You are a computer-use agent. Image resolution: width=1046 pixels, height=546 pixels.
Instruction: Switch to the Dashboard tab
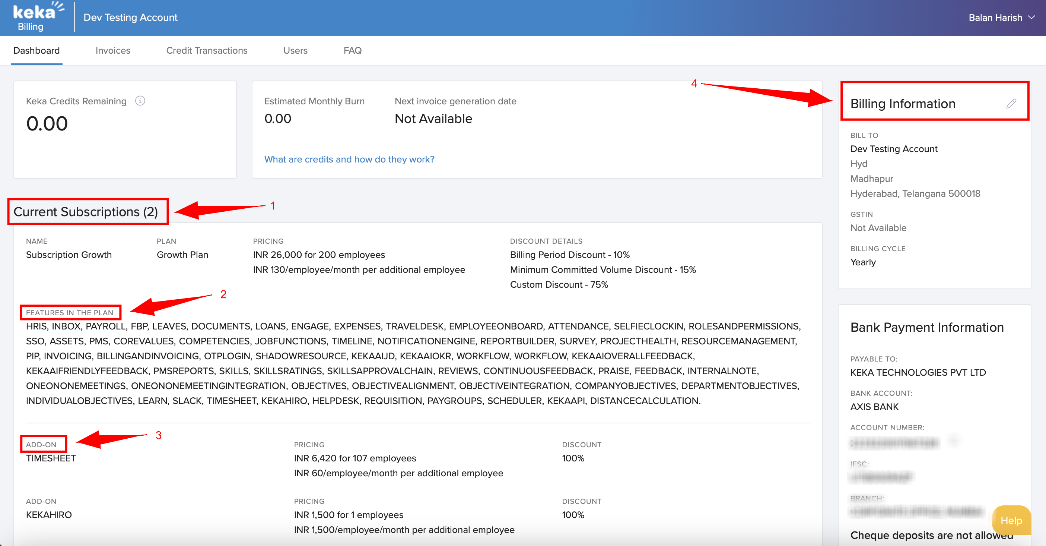37,50
